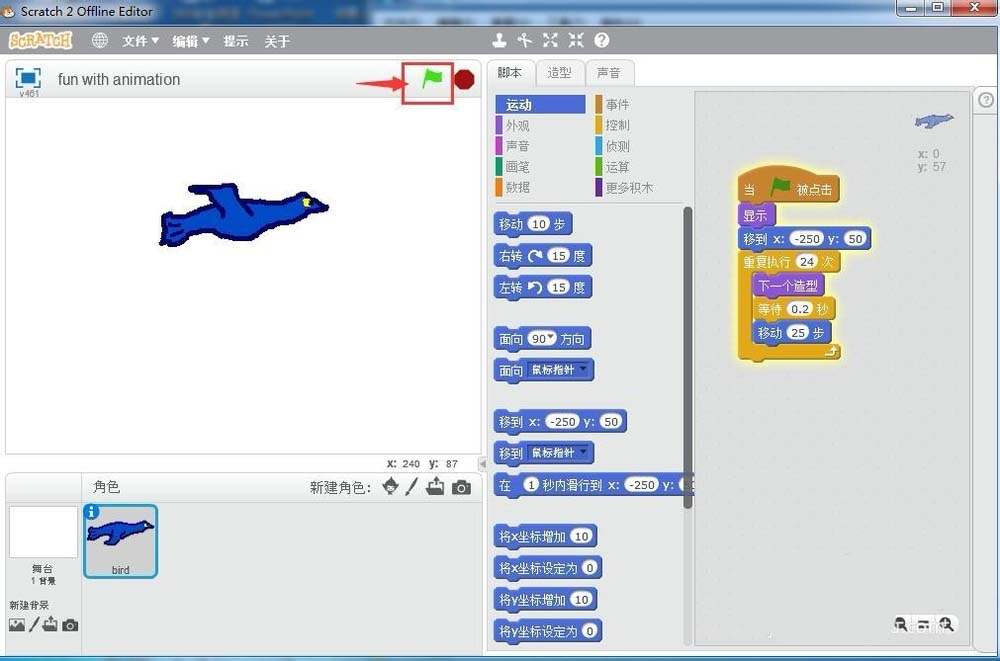Capture a new sprite with the camera icon
Screen dimensions: 1000x661
coord(460,486)
